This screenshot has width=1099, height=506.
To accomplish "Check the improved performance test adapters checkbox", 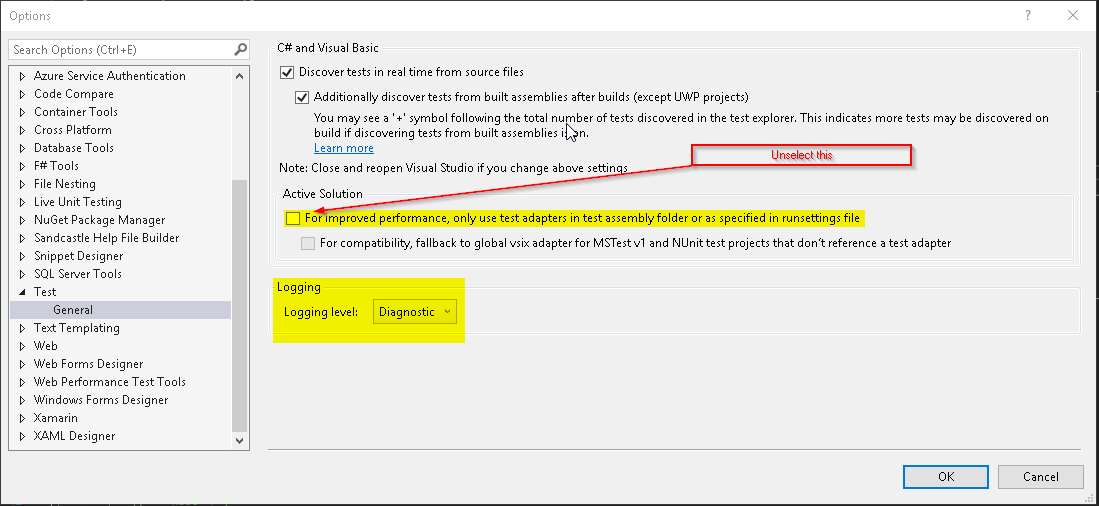I will pyautogui.click(x=292, y=219).
